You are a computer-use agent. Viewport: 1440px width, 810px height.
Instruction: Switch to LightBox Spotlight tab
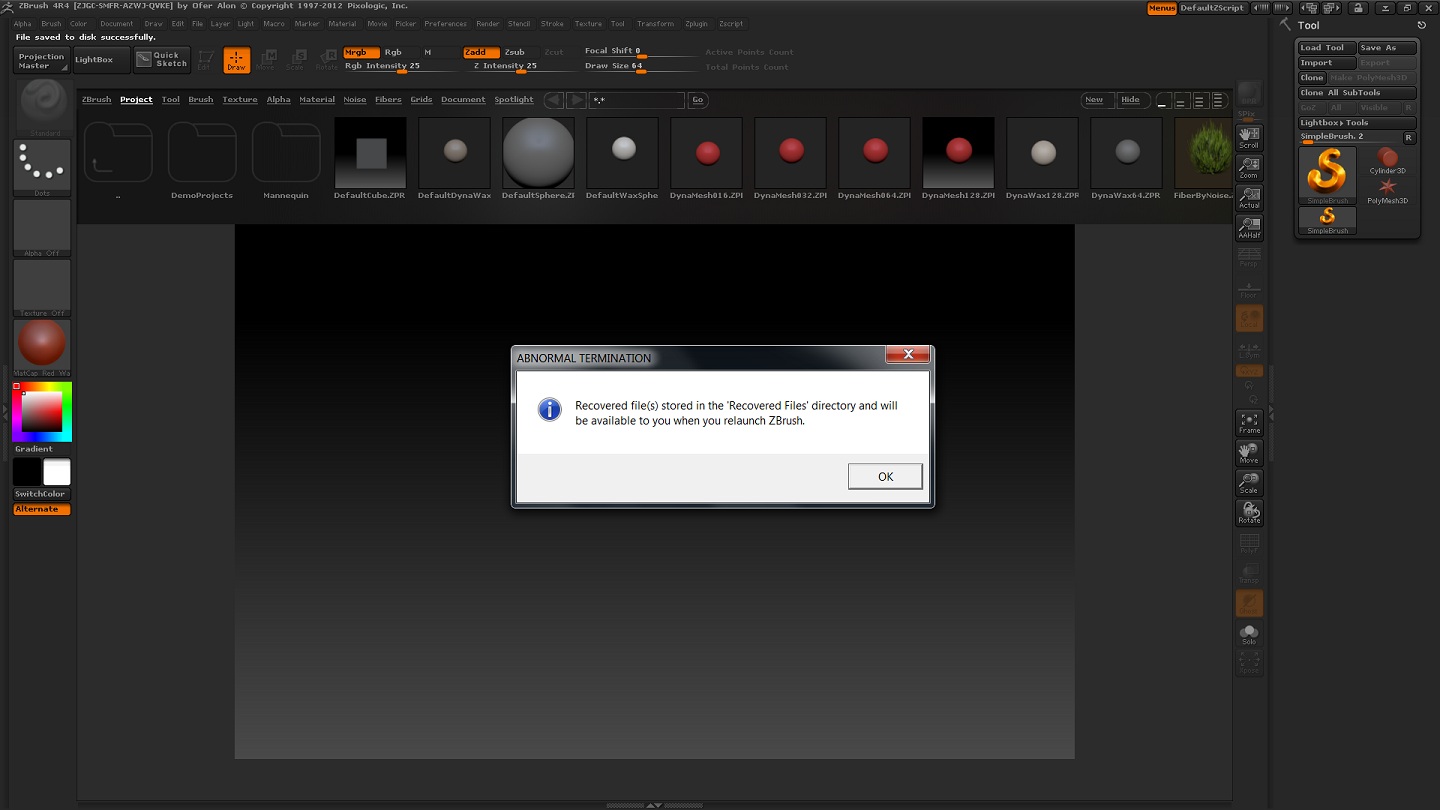pos(514,100)
